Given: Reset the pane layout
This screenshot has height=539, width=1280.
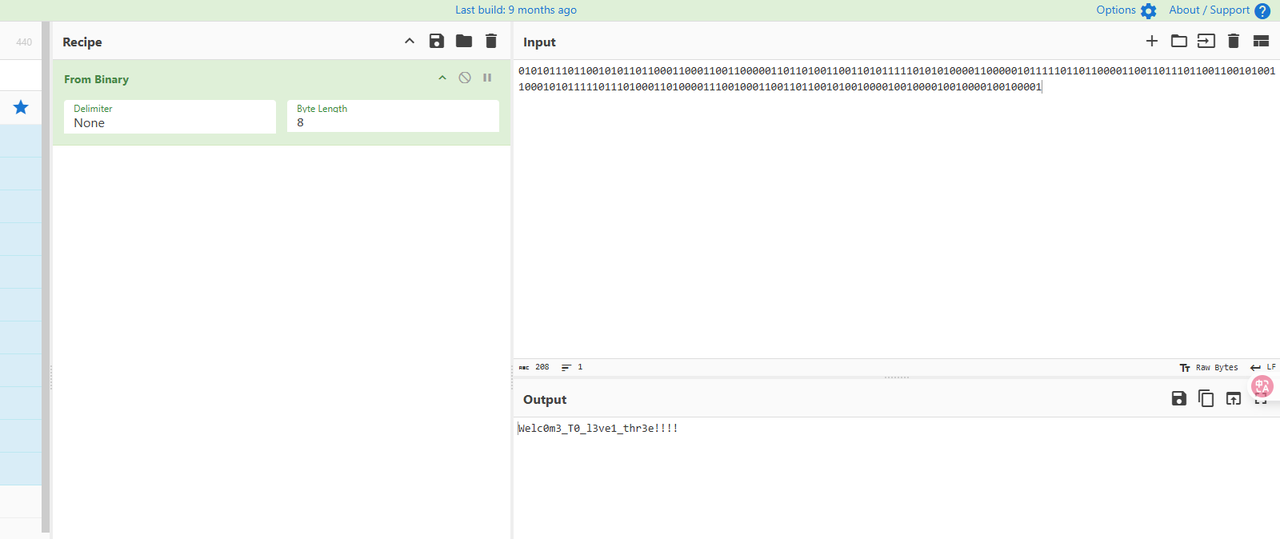Looking at the screenshot, I should coord(1260,41).
